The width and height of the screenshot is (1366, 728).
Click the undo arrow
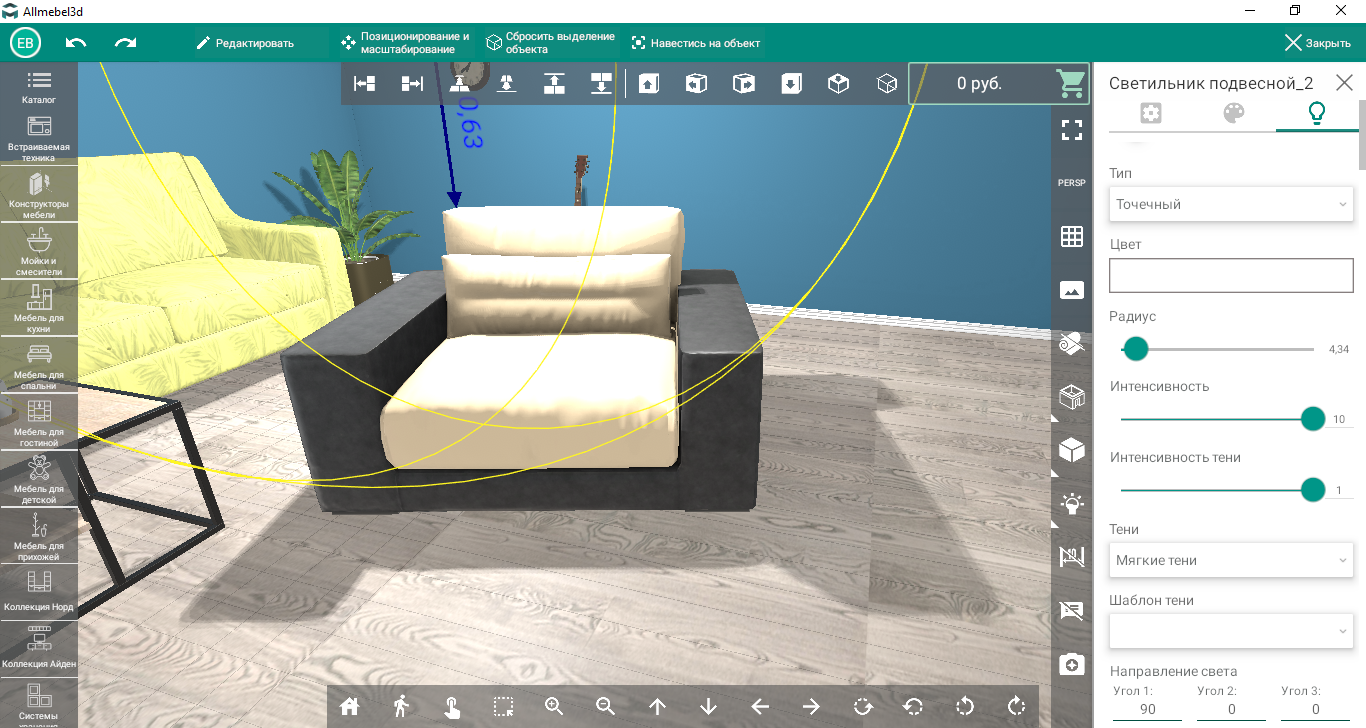76,43
